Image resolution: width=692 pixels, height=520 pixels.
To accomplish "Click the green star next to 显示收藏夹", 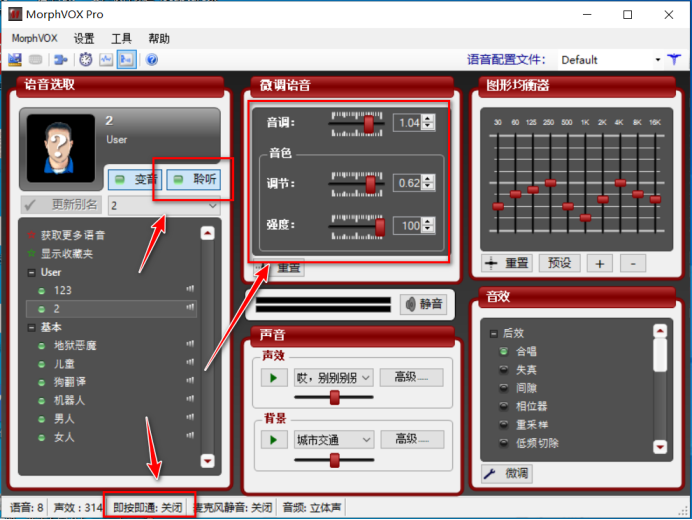I will click(x=31, y=253).
